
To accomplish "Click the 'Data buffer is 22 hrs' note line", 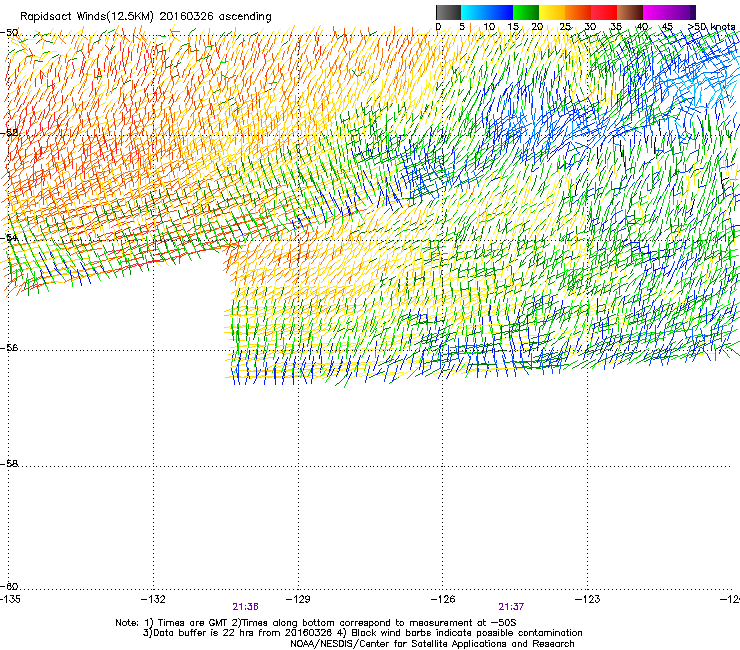I will [362, 633].
